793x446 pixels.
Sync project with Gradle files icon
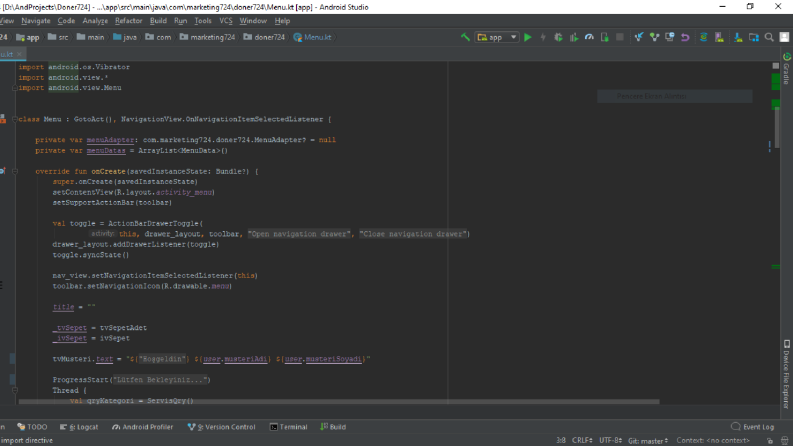[x=703, y=37]
